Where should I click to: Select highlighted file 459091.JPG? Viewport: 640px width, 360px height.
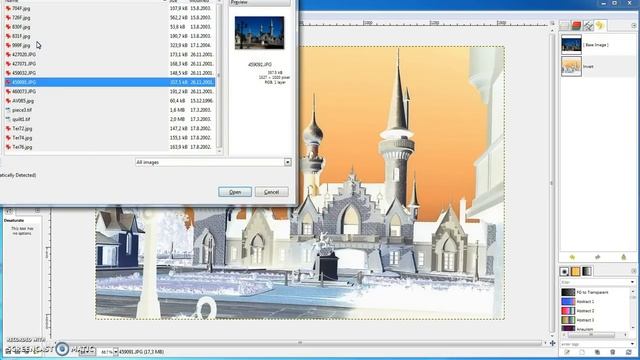pos(109,82)
